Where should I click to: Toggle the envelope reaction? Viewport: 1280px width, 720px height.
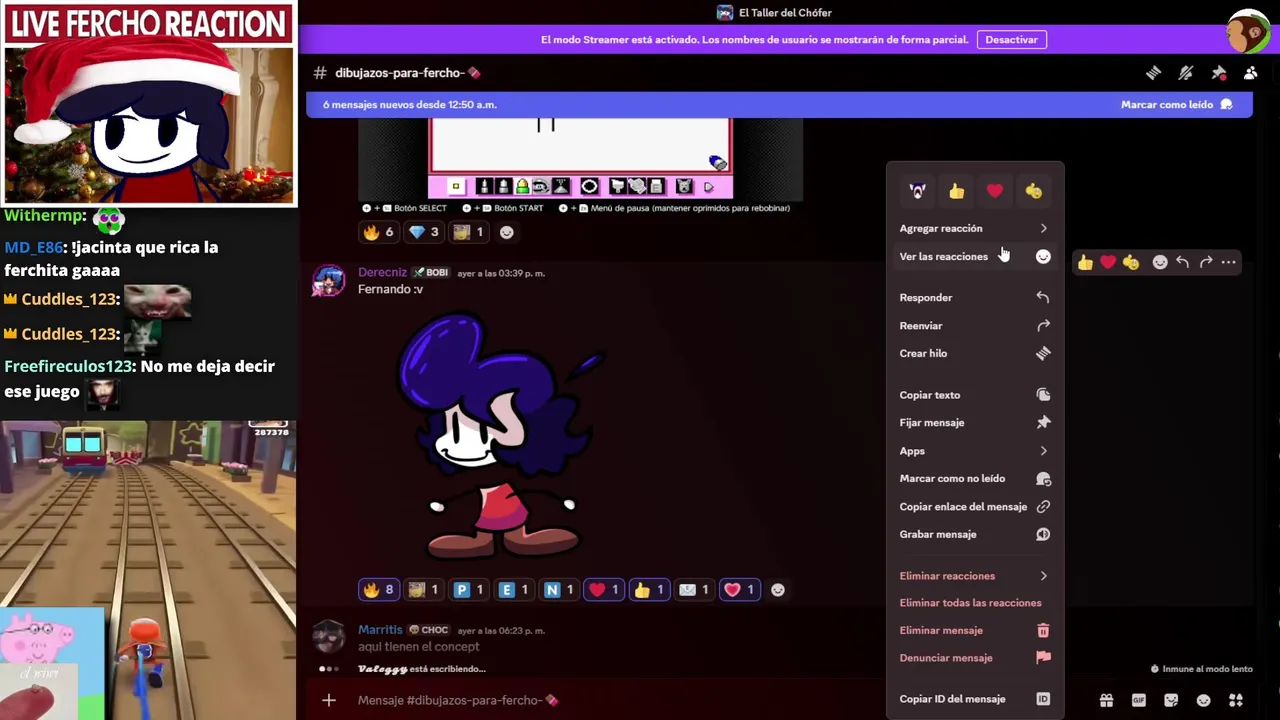point(694,590)
